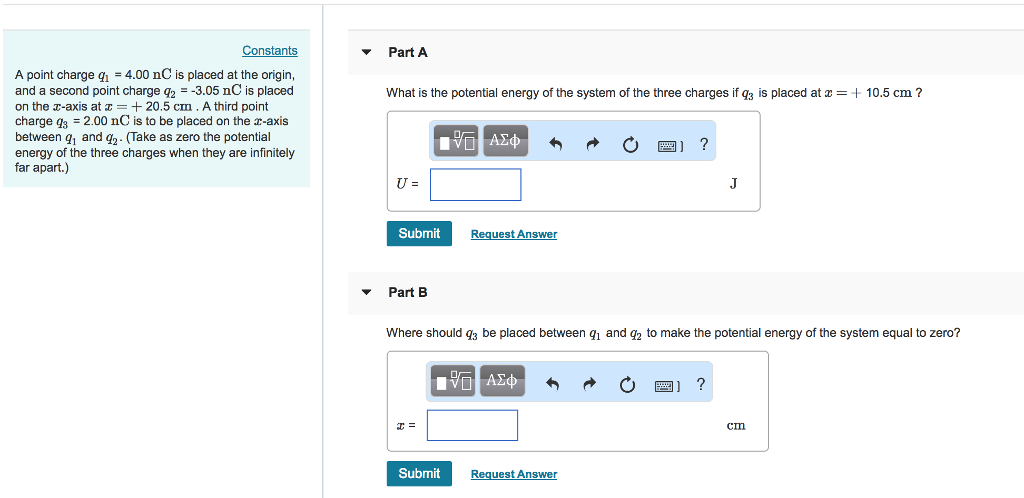Request Answer for Part B
This screenshot has width=1024, height=498.
tap(514, 474)
